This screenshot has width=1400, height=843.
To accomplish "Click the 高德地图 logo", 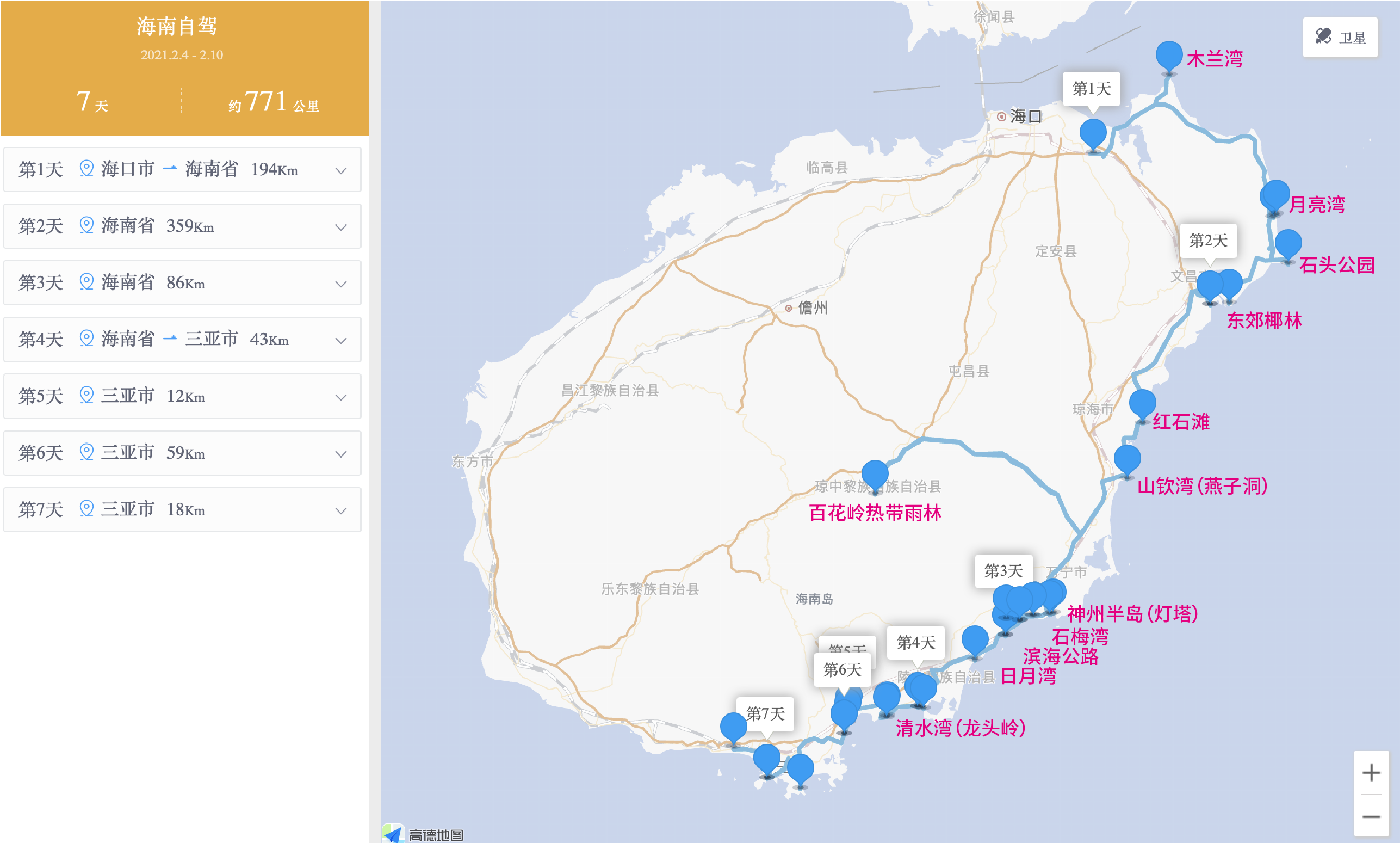I will tap(423, 834).
